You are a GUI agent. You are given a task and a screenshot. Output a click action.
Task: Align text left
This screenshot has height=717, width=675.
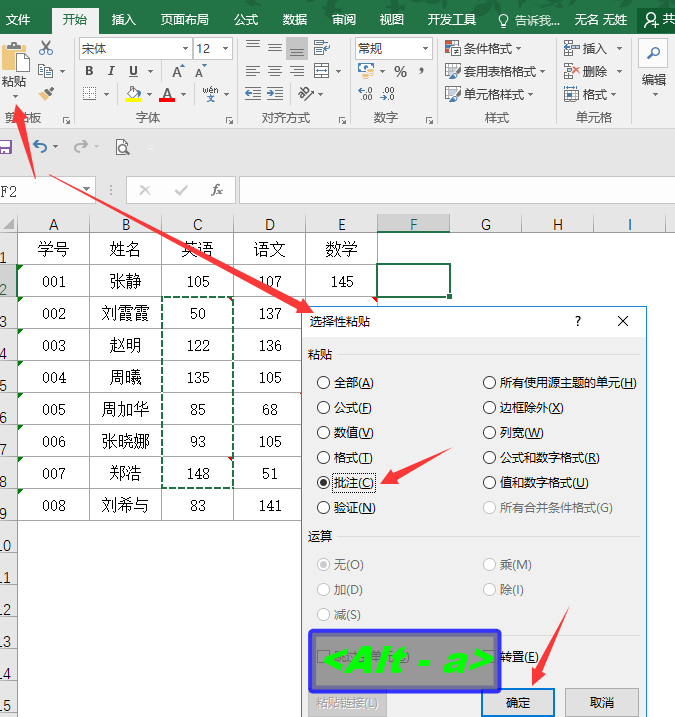pyautogui.click(x=252, y=71)
